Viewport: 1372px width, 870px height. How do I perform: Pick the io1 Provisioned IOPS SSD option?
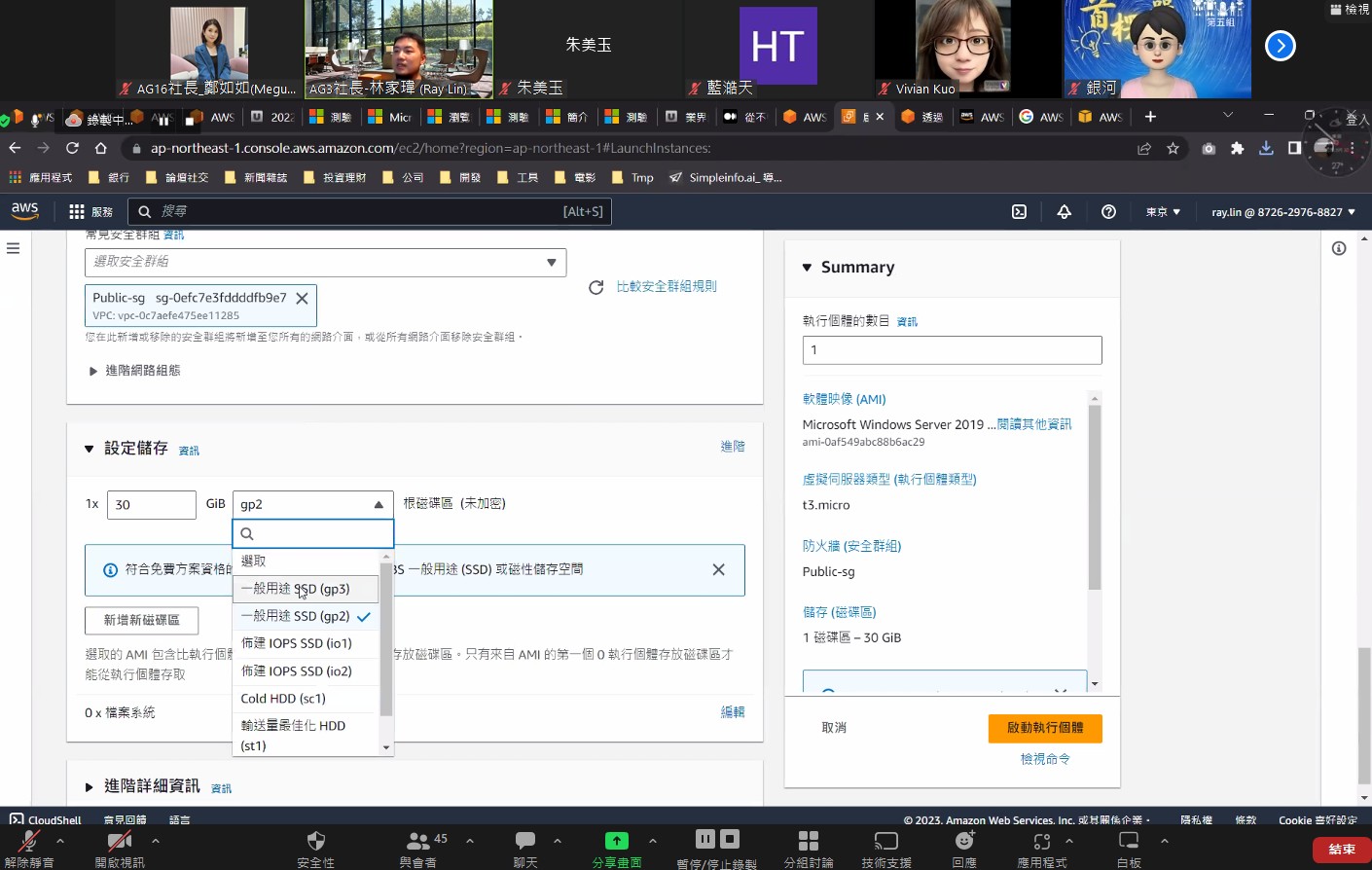coord(296,643)
